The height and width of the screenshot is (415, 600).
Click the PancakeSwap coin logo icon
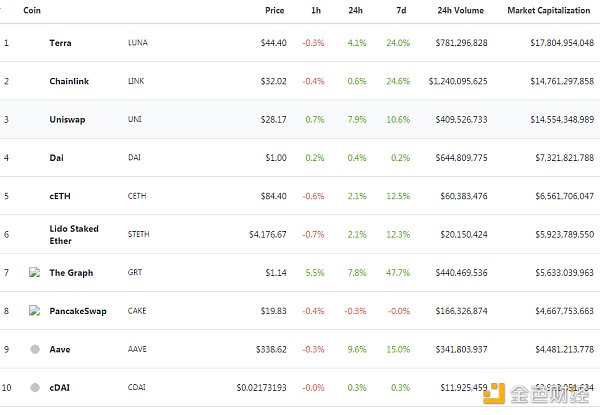(35, 310)
